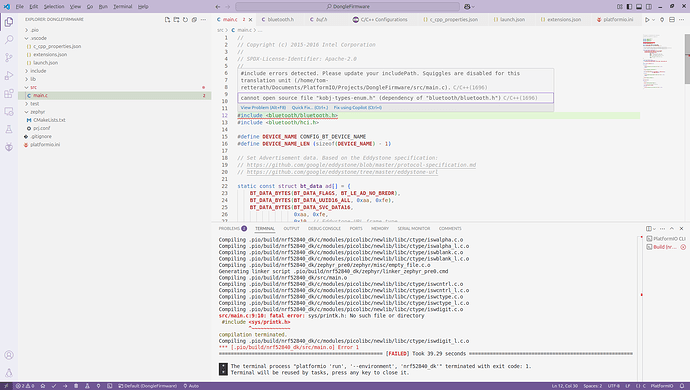Expand the include folder in Explorer
The height and width of the screenshot is (390, 690).
38,71
